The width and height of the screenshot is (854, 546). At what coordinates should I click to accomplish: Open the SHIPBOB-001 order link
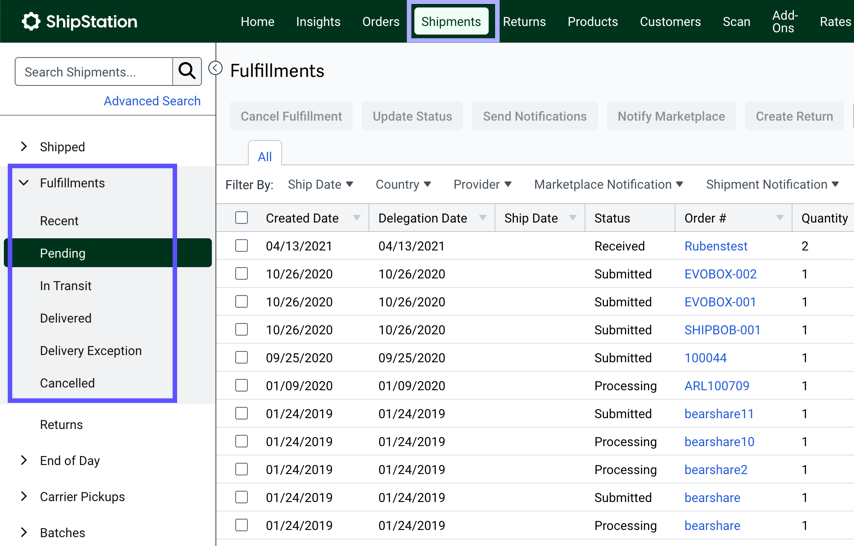click(x=722, y=330)
